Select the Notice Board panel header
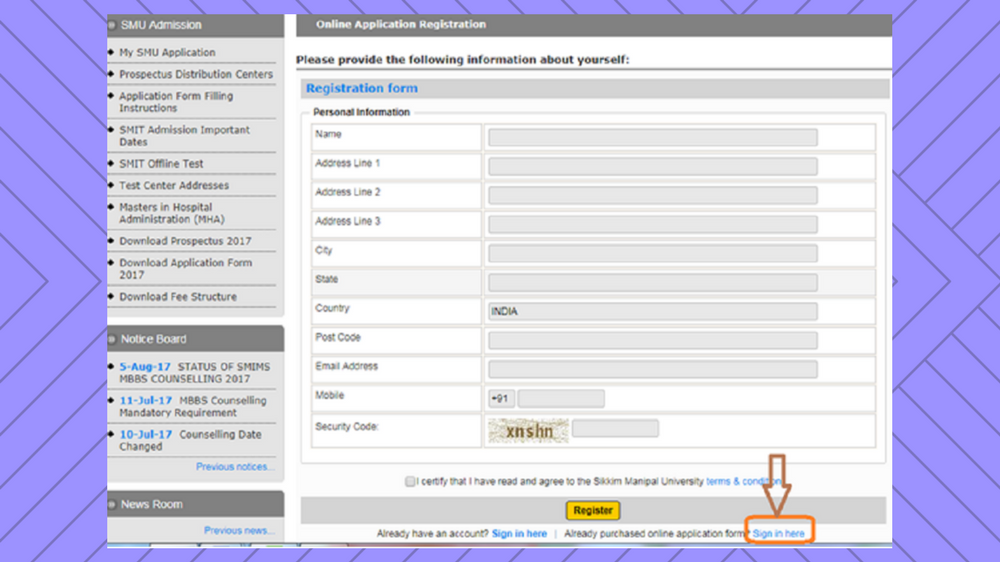 tap(196, 339)
